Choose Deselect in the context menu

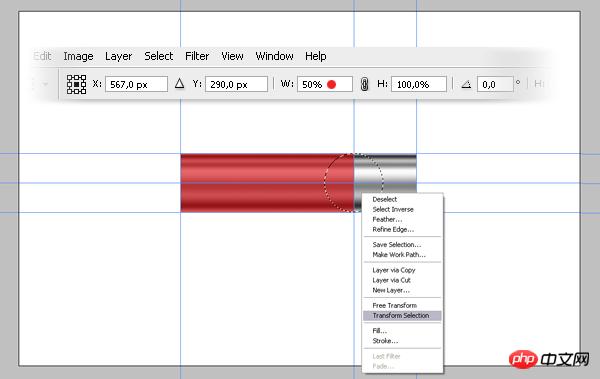tap(385, 199)
